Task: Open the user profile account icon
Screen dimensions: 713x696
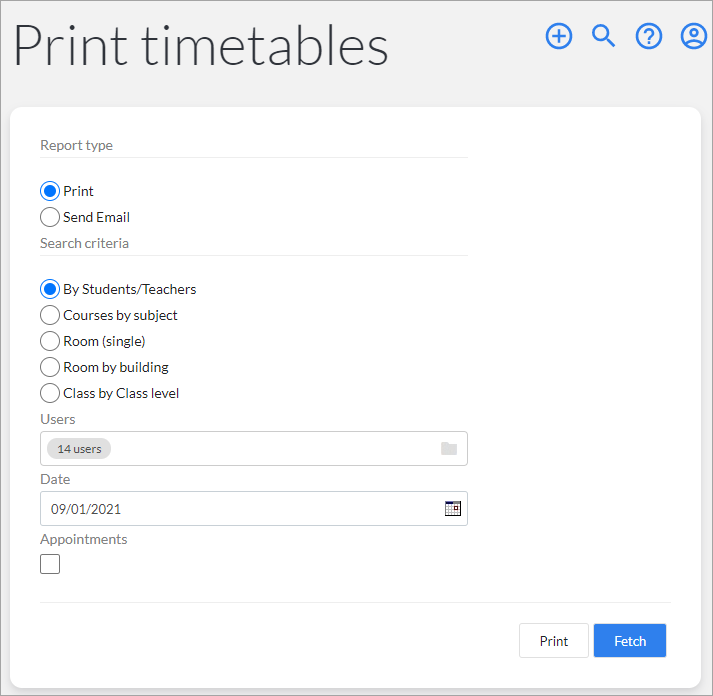Action: point(693,36)
